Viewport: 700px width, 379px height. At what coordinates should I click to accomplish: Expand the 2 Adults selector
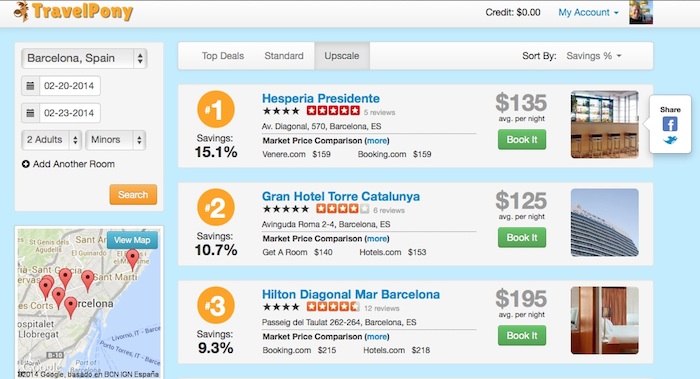click(x=52, y=140)
